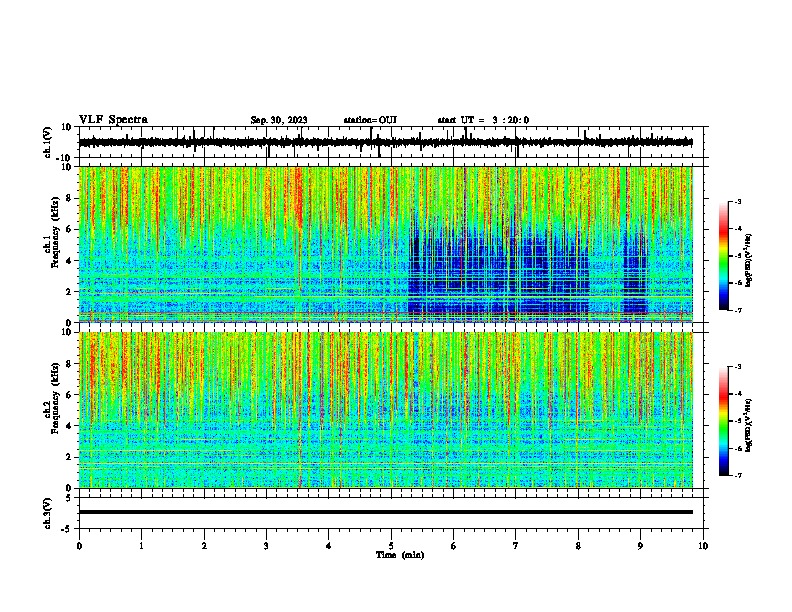
Task: Click time axis tick label "8"
Action: (578, 546)
